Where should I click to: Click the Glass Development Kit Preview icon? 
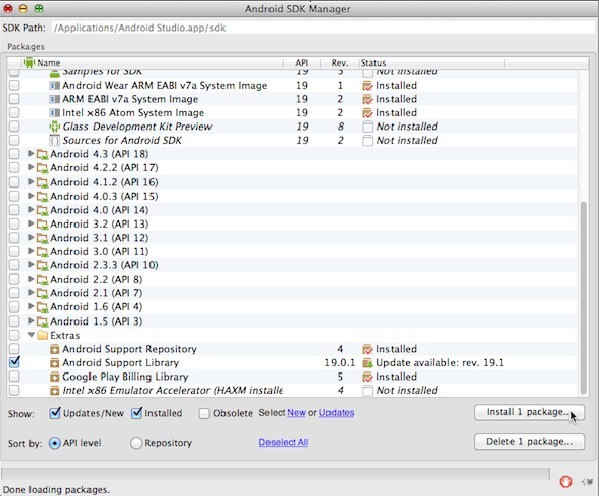coord(55,126)
